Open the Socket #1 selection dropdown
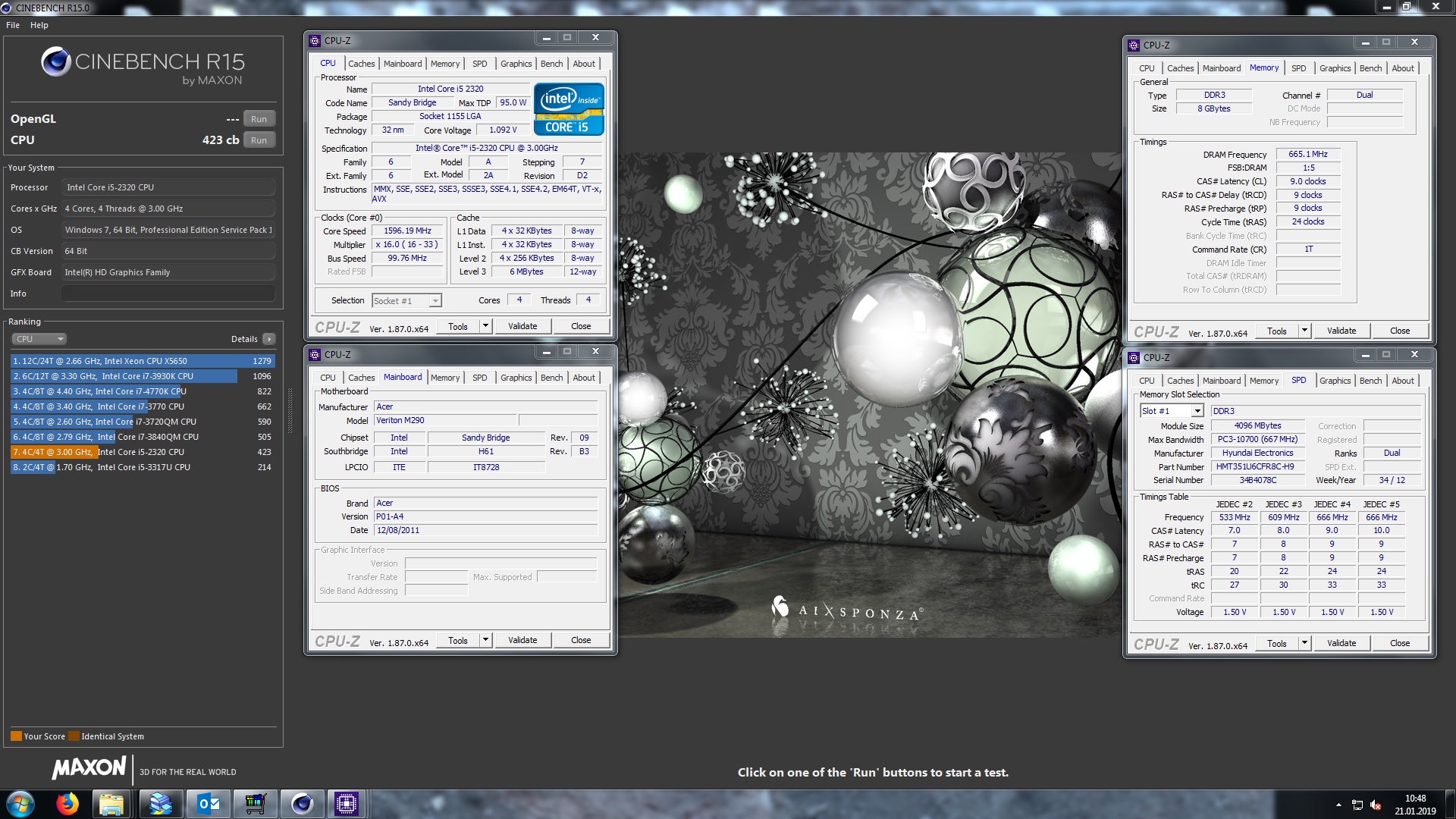 click(406, 301)
